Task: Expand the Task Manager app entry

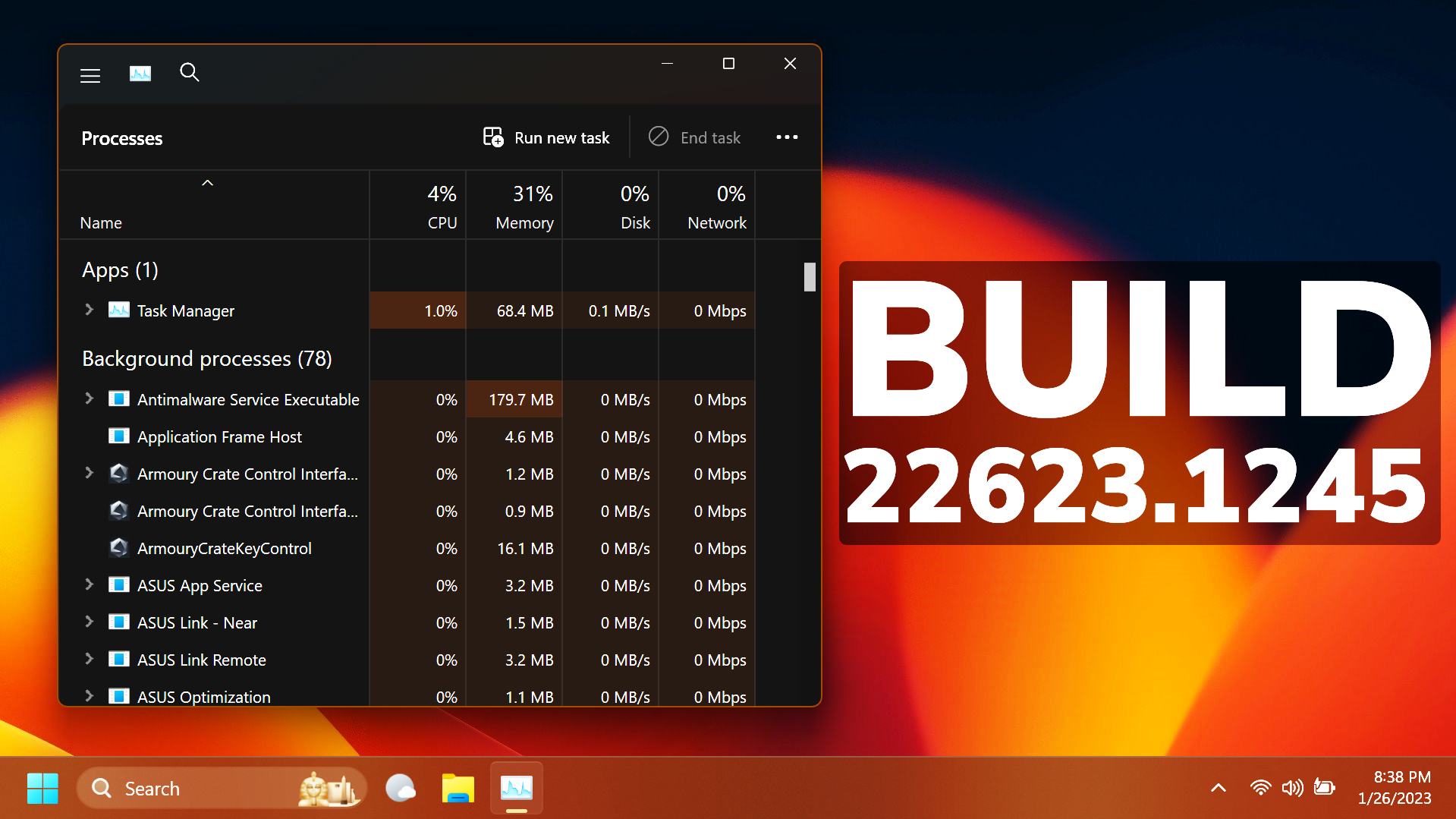Action: 89,310
